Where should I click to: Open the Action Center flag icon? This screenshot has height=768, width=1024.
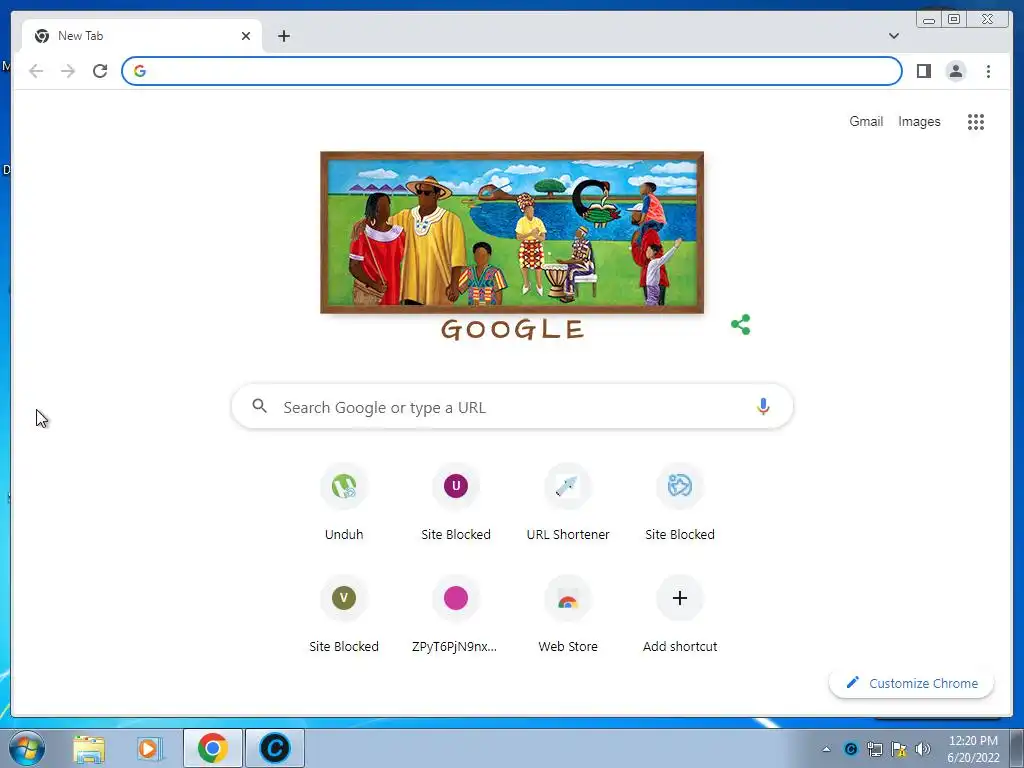[x=899, y=749]
